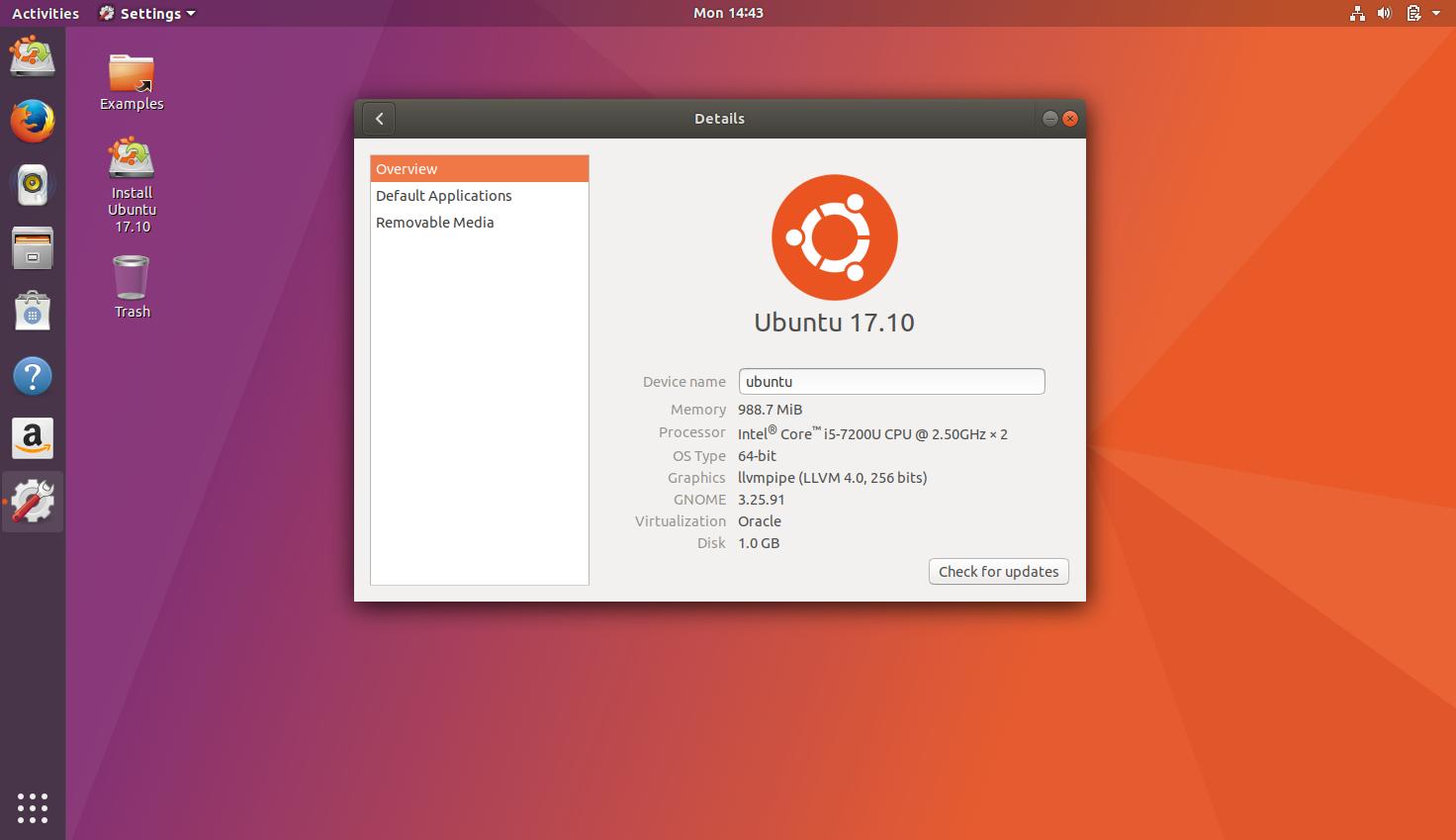
Task: Open the Help application from the dock
Action: coord(33,375)
